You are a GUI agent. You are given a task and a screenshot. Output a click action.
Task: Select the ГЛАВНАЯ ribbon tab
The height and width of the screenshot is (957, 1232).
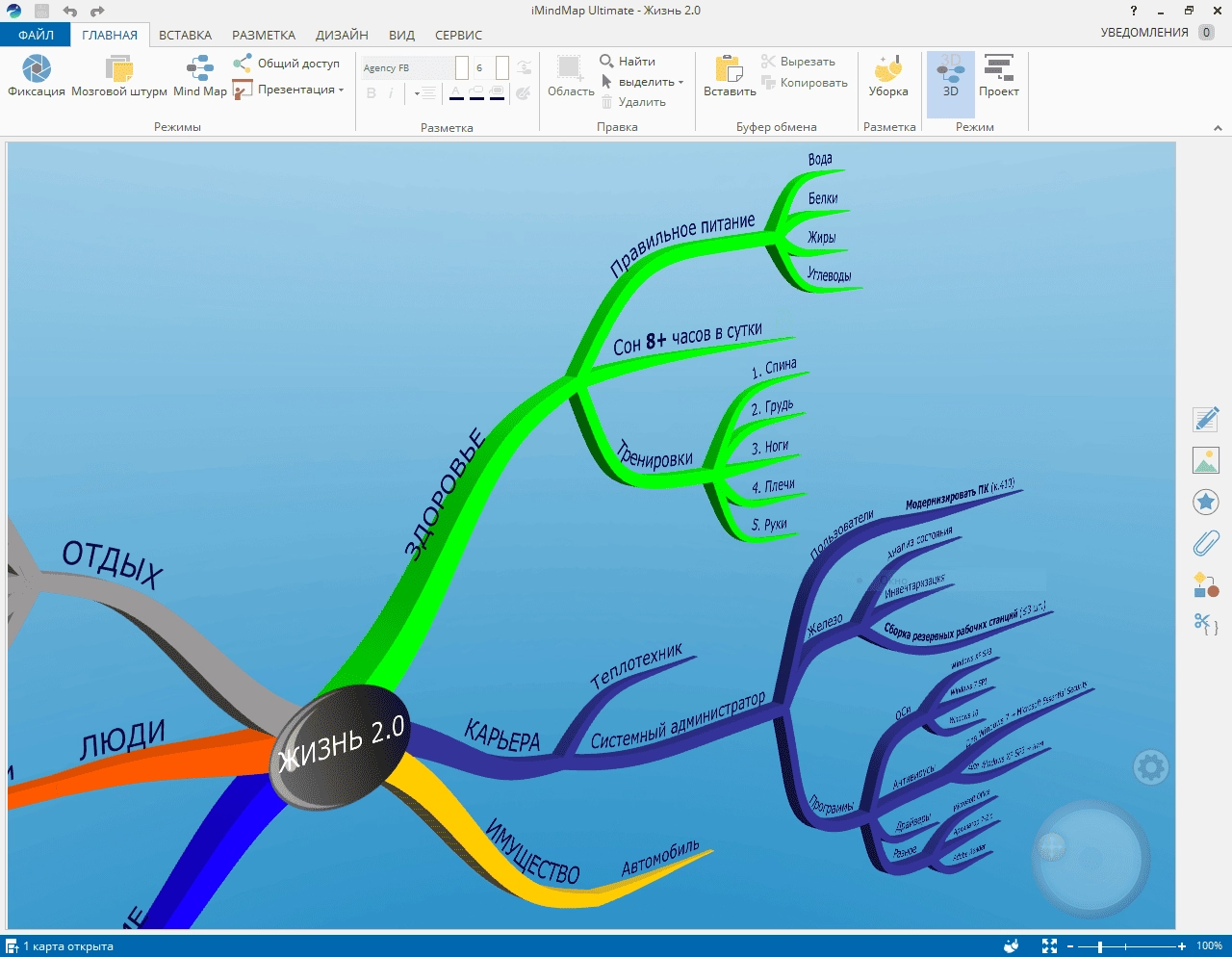tap(110, 35)
